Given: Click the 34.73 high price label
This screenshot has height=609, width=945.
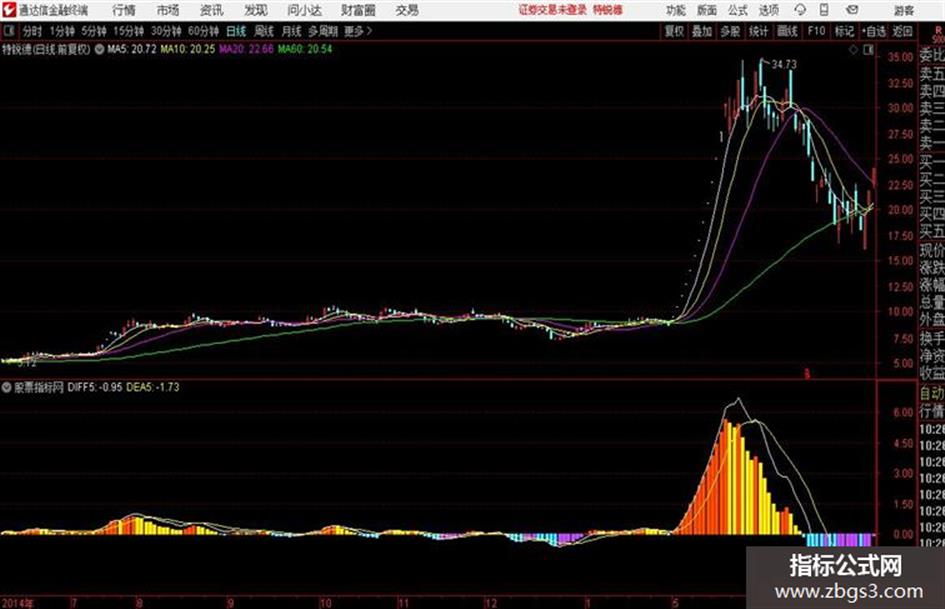Looking at the screenshot, I should (783, 64).
